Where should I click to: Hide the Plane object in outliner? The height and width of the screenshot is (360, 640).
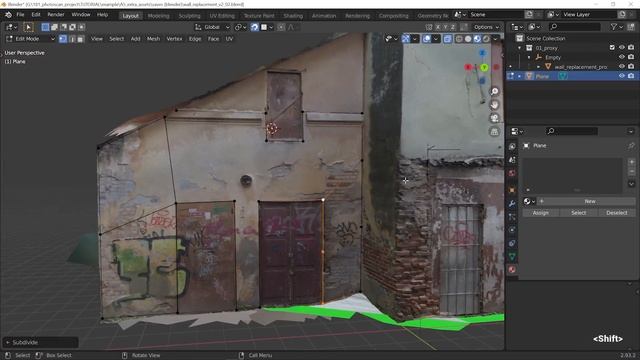622,76
